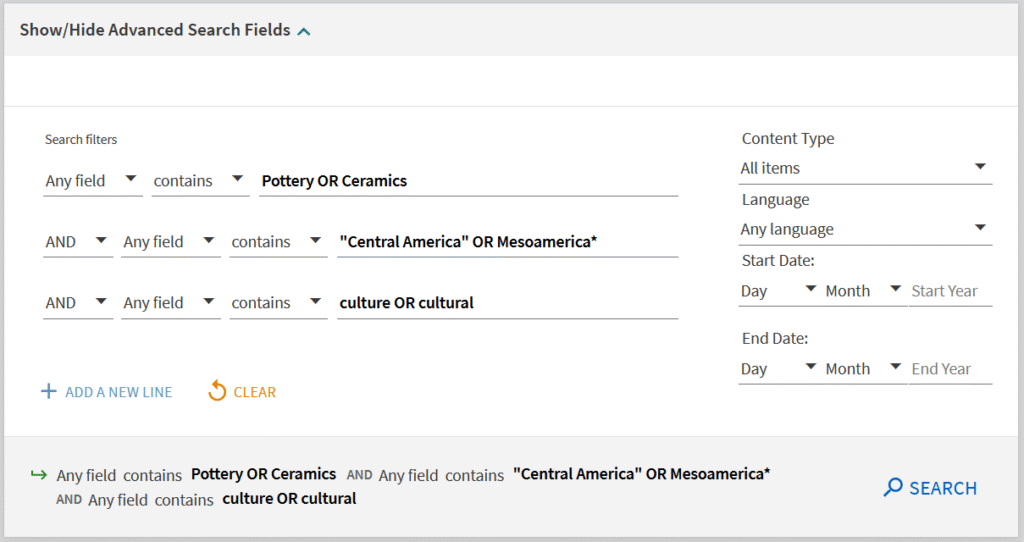Click the ADD A NEW LINE link
The height and width of the screenshot is (542, 1024).
(118, 392)
